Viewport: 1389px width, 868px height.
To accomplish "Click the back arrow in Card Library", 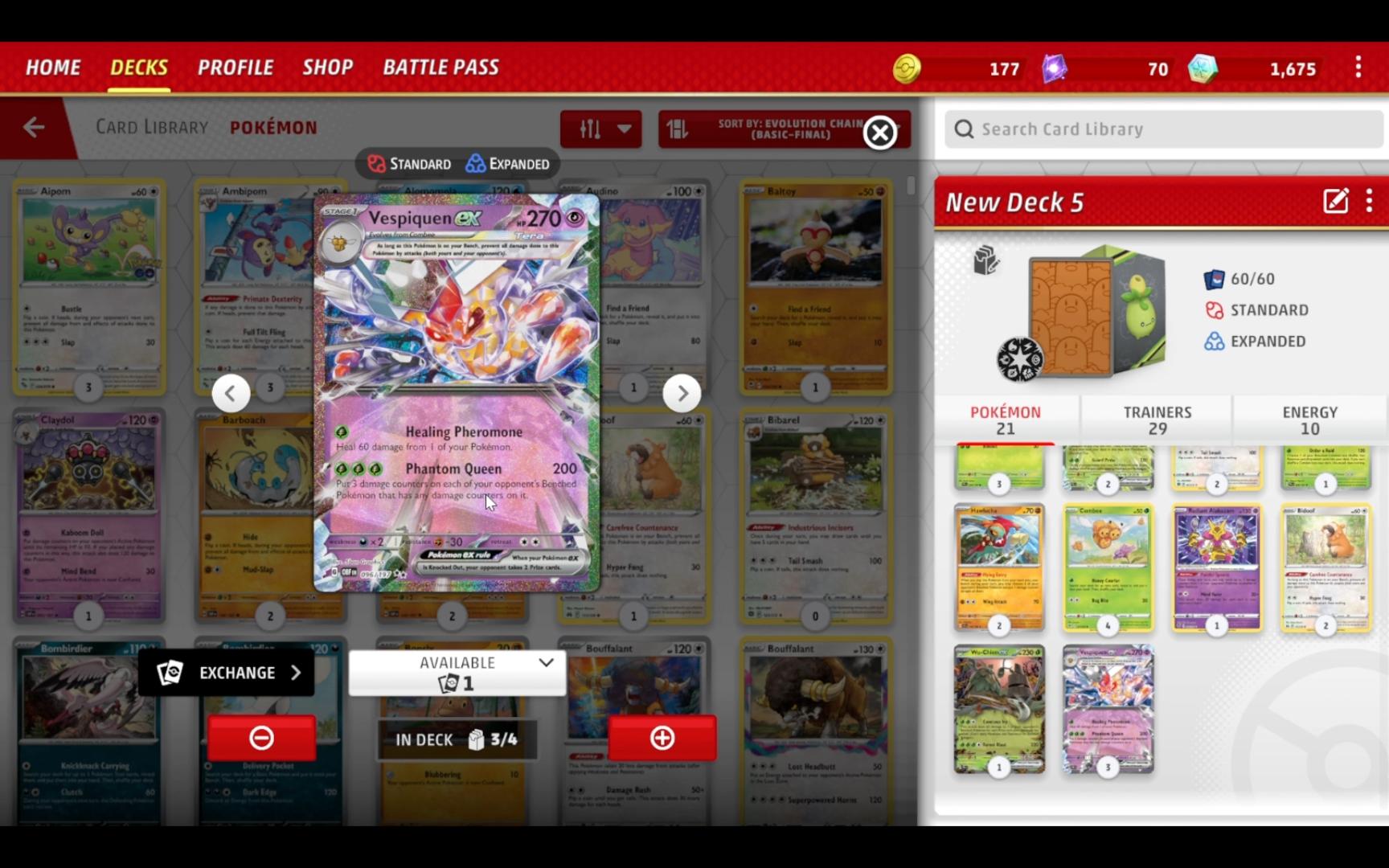I will pyautogui.click(x=34, y=127).
